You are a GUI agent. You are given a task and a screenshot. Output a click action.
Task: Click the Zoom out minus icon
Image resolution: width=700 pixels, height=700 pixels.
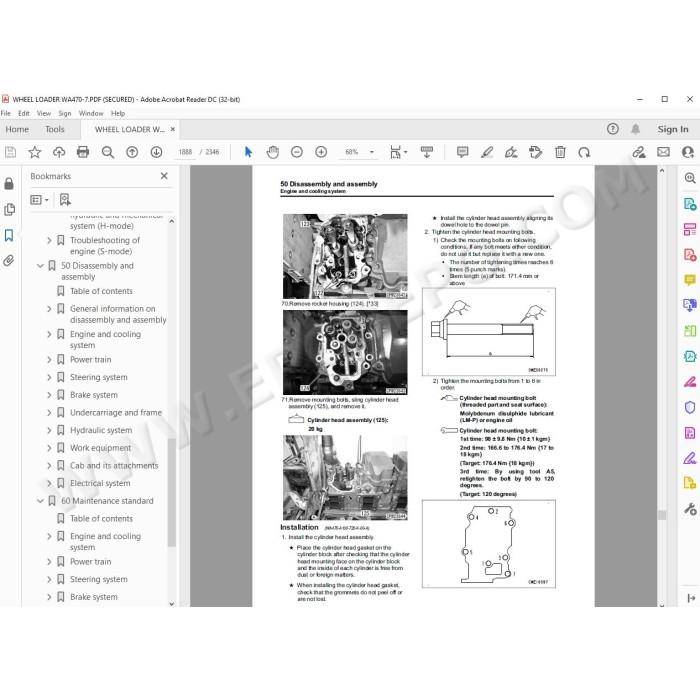click(297, 152)
